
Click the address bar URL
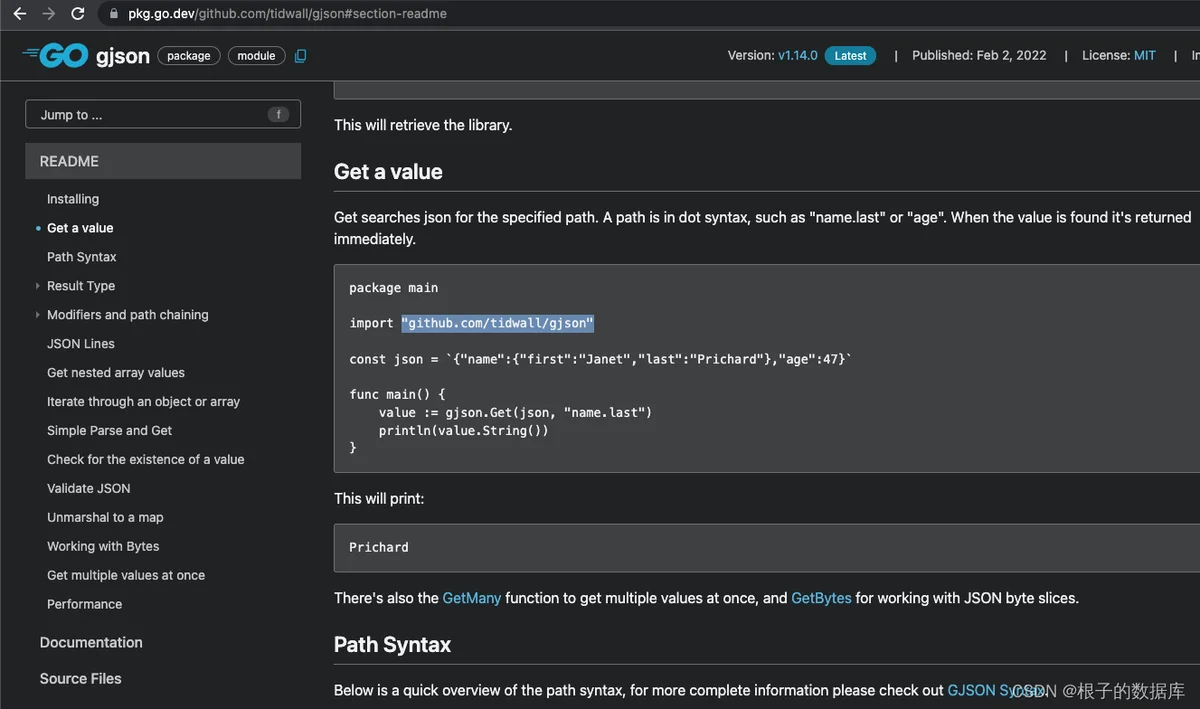click(287, 14)
